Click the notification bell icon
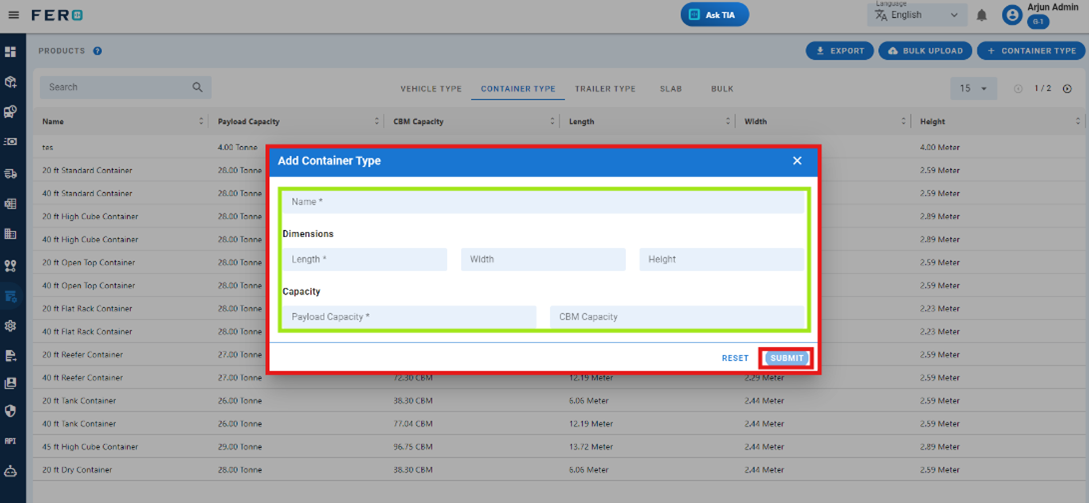The image size is (1089, 503). (982, 16)
